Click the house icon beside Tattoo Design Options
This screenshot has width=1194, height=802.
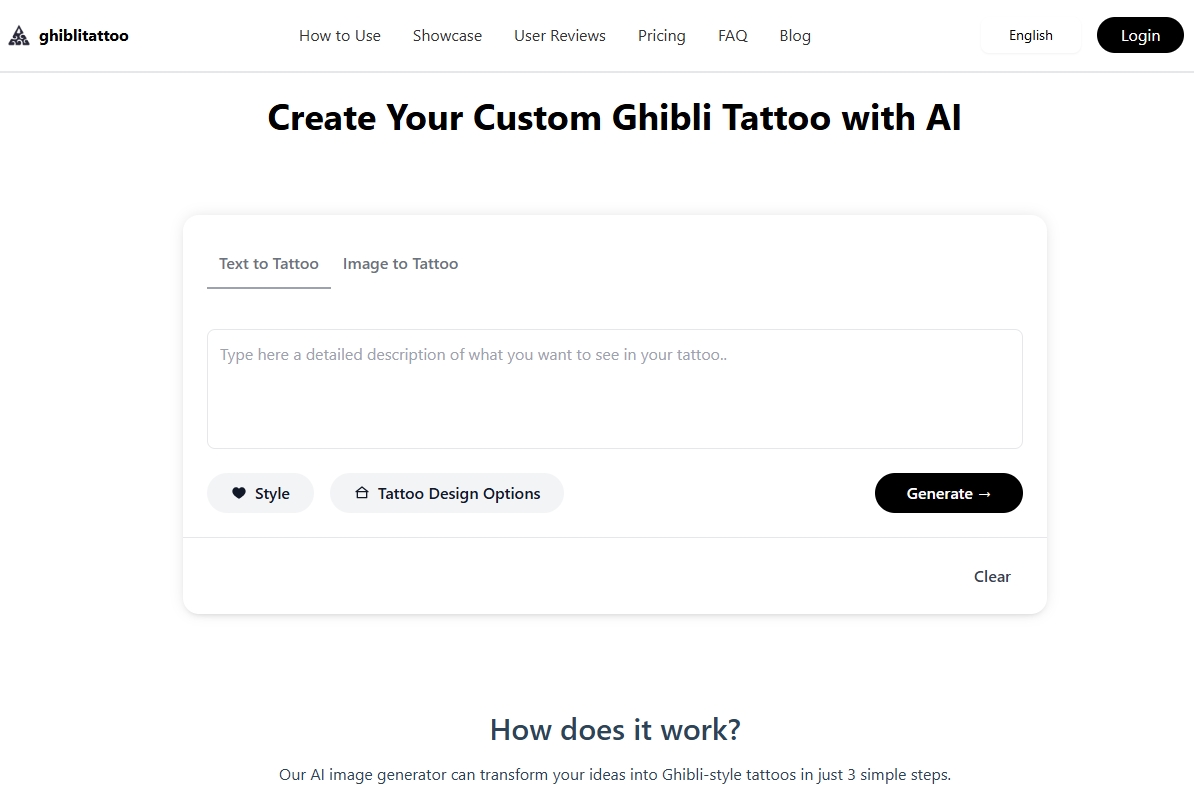pos(362,493)
